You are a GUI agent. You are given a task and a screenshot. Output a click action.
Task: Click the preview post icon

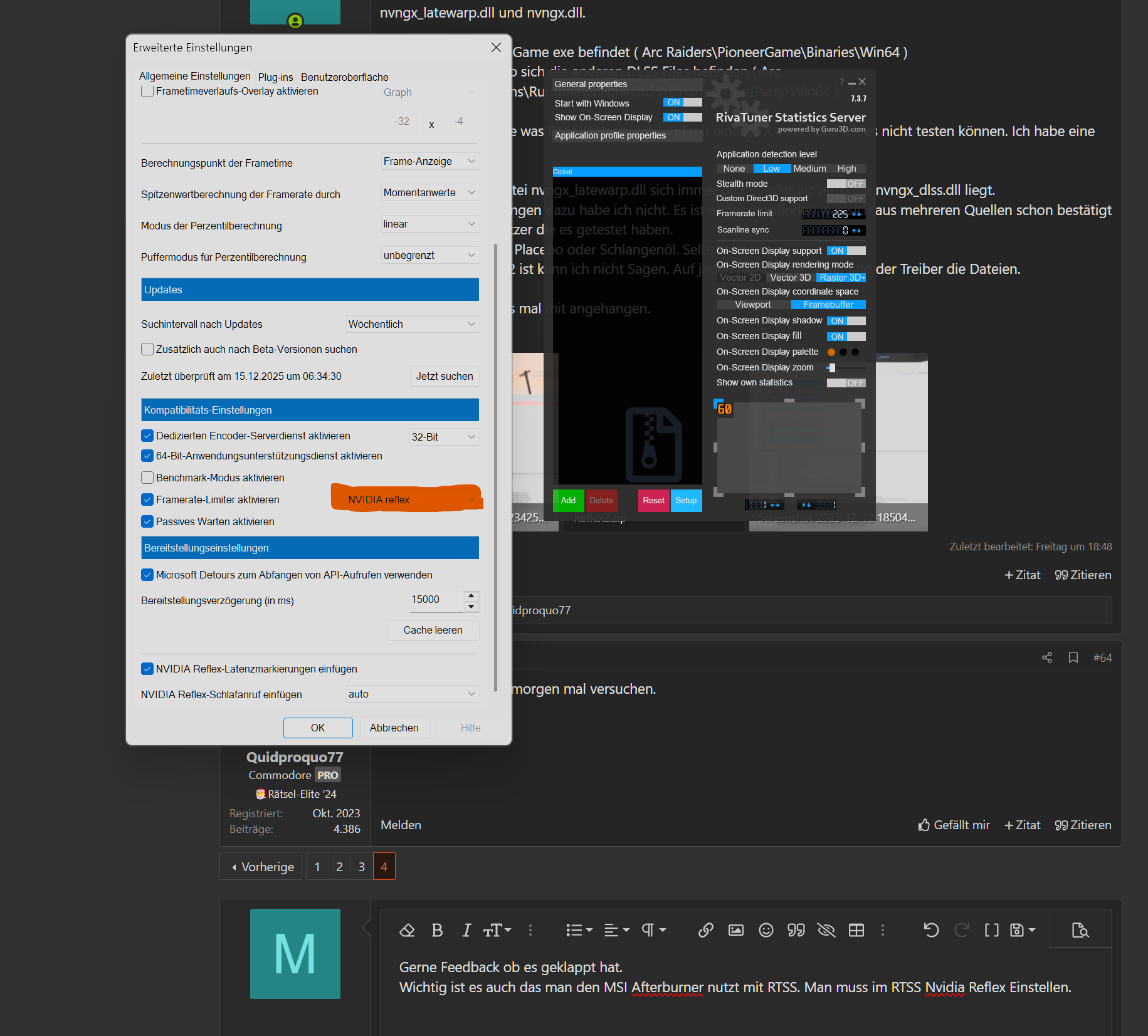click(1080, 930)
